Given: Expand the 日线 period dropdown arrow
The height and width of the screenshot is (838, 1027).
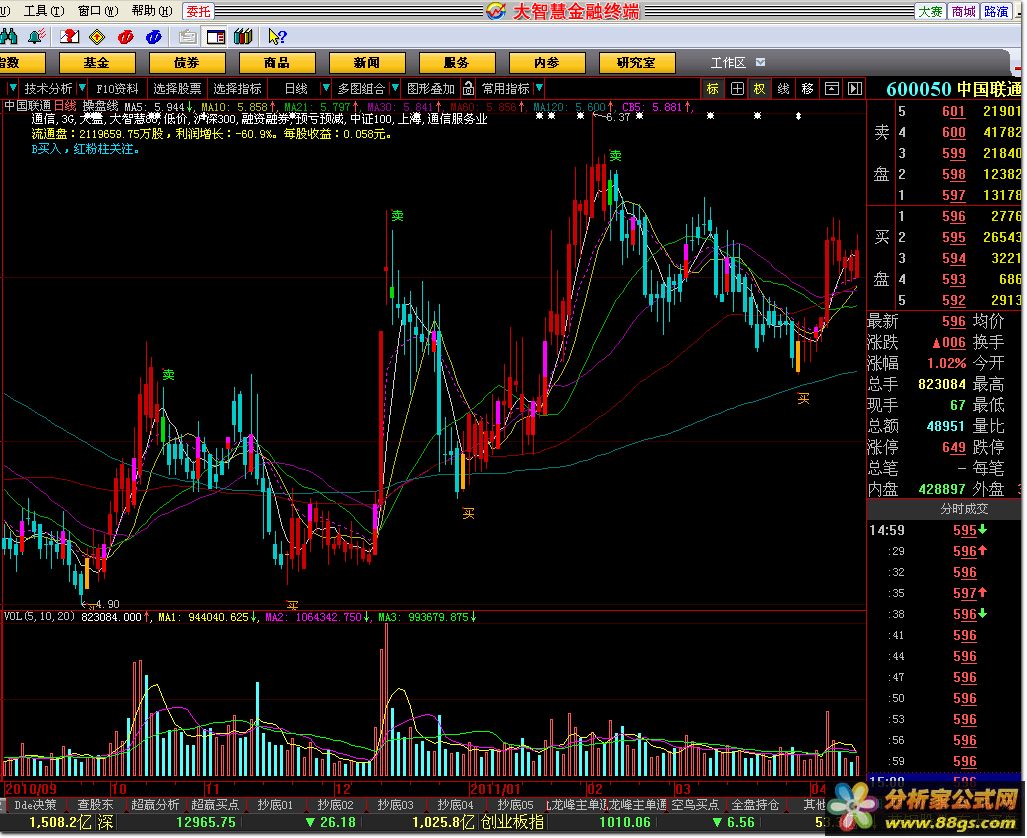Looking at the screenshot, I should (x=326, y=88).
